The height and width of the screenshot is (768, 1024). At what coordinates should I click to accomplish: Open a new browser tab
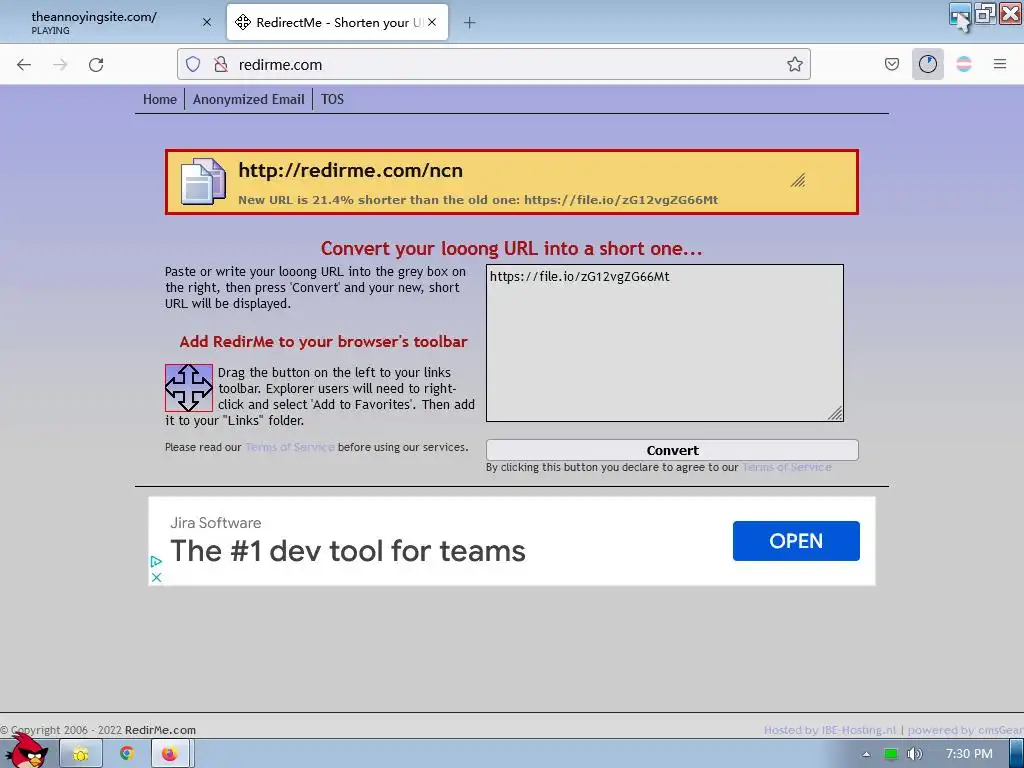[x=470, y=23]
